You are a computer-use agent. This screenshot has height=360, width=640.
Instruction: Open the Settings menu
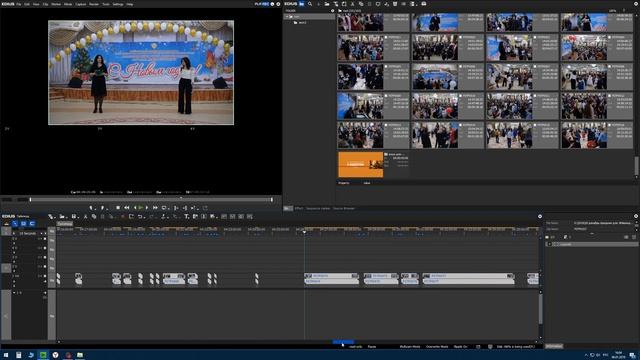click(x=118, y=4)
